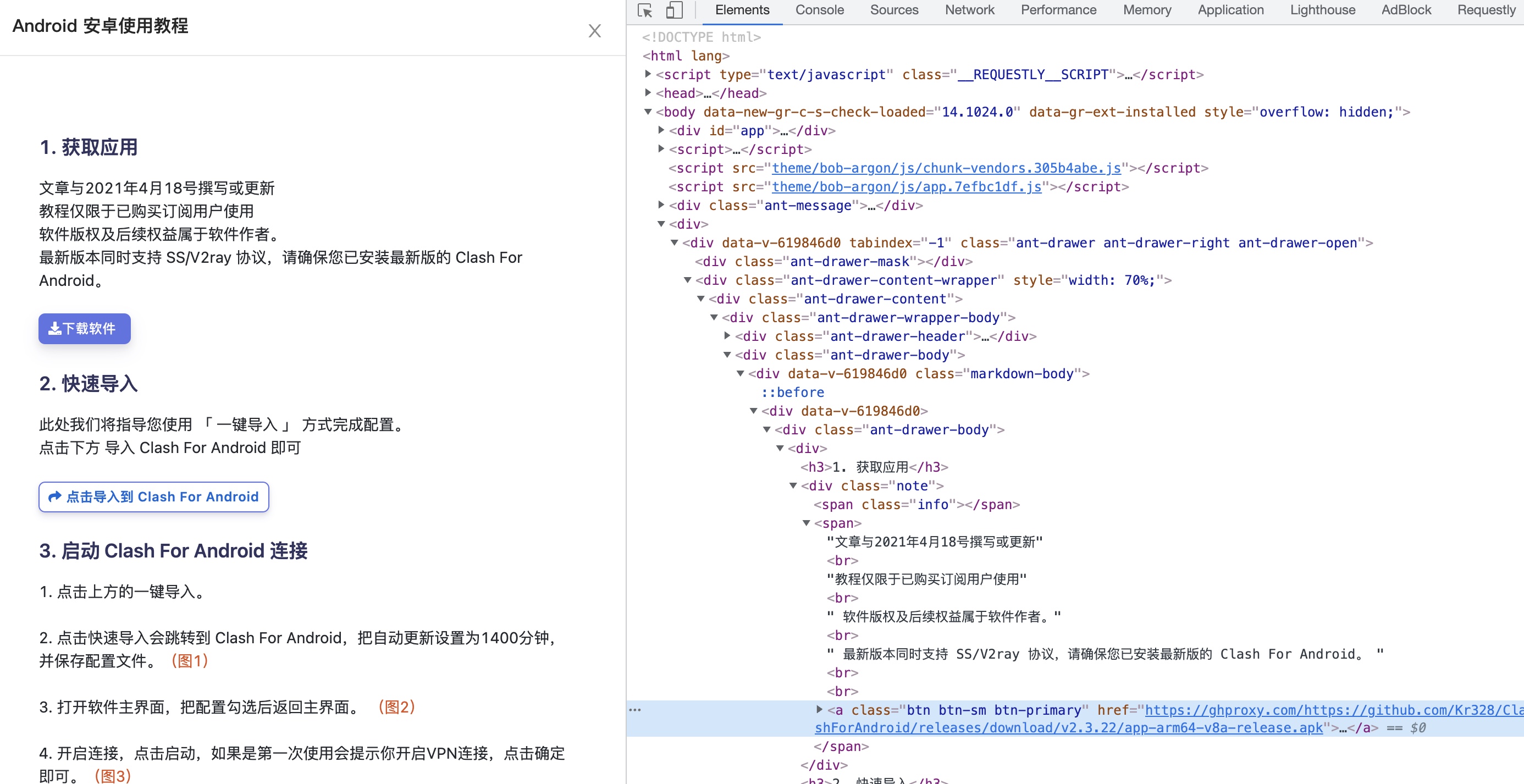Image resolution: width=1524 pixels, height=784 pixels.
Task: Open the (图3) image link
Action: point(112,776)
